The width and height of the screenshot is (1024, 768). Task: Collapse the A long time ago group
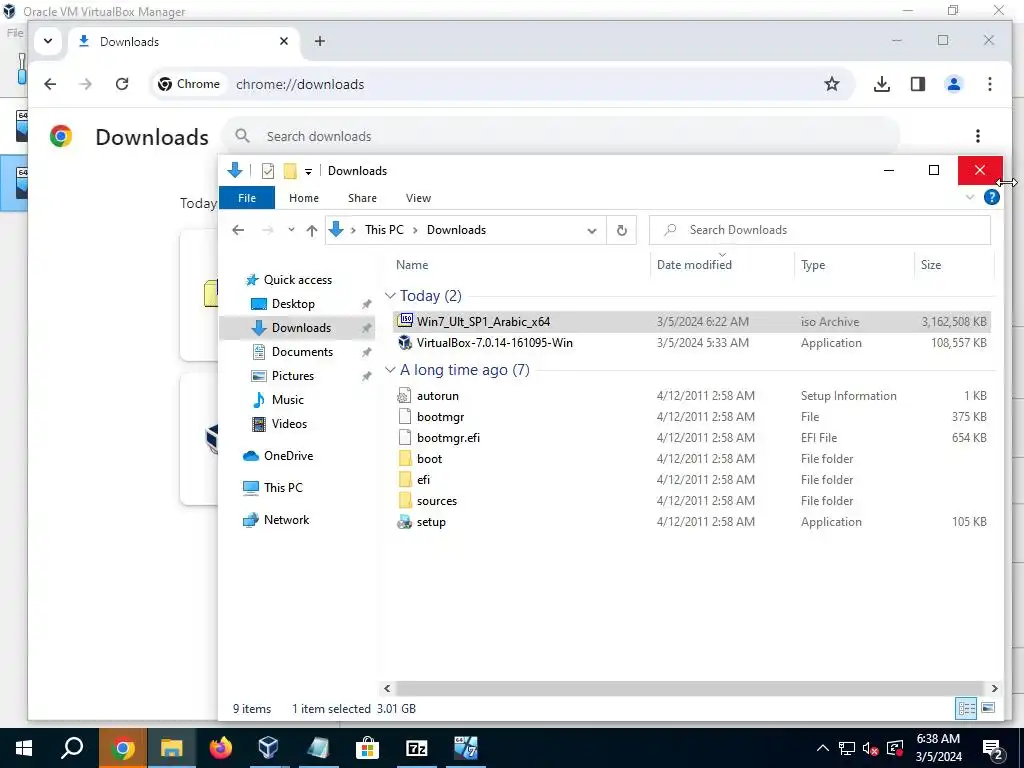[391, 370]
